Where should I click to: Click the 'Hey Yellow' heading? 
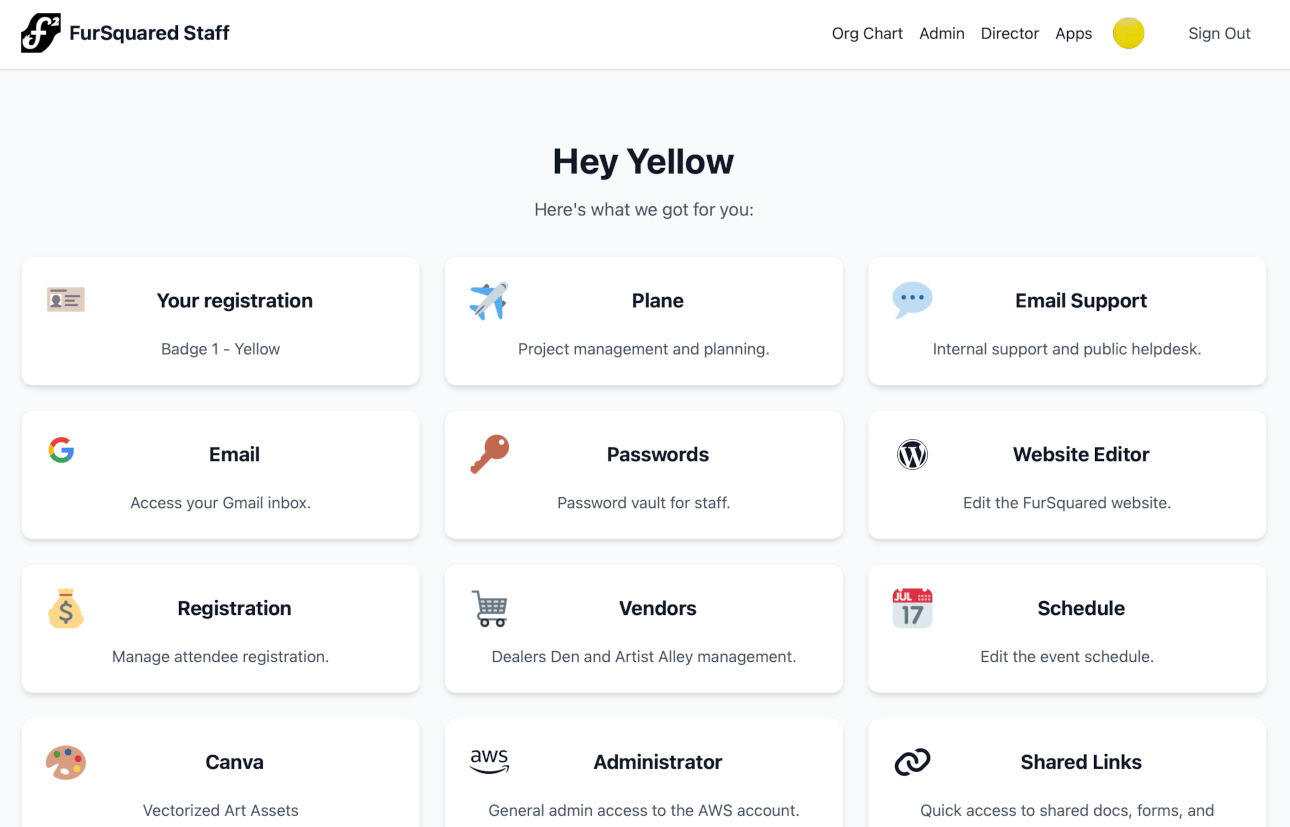(x=644, y=161)
